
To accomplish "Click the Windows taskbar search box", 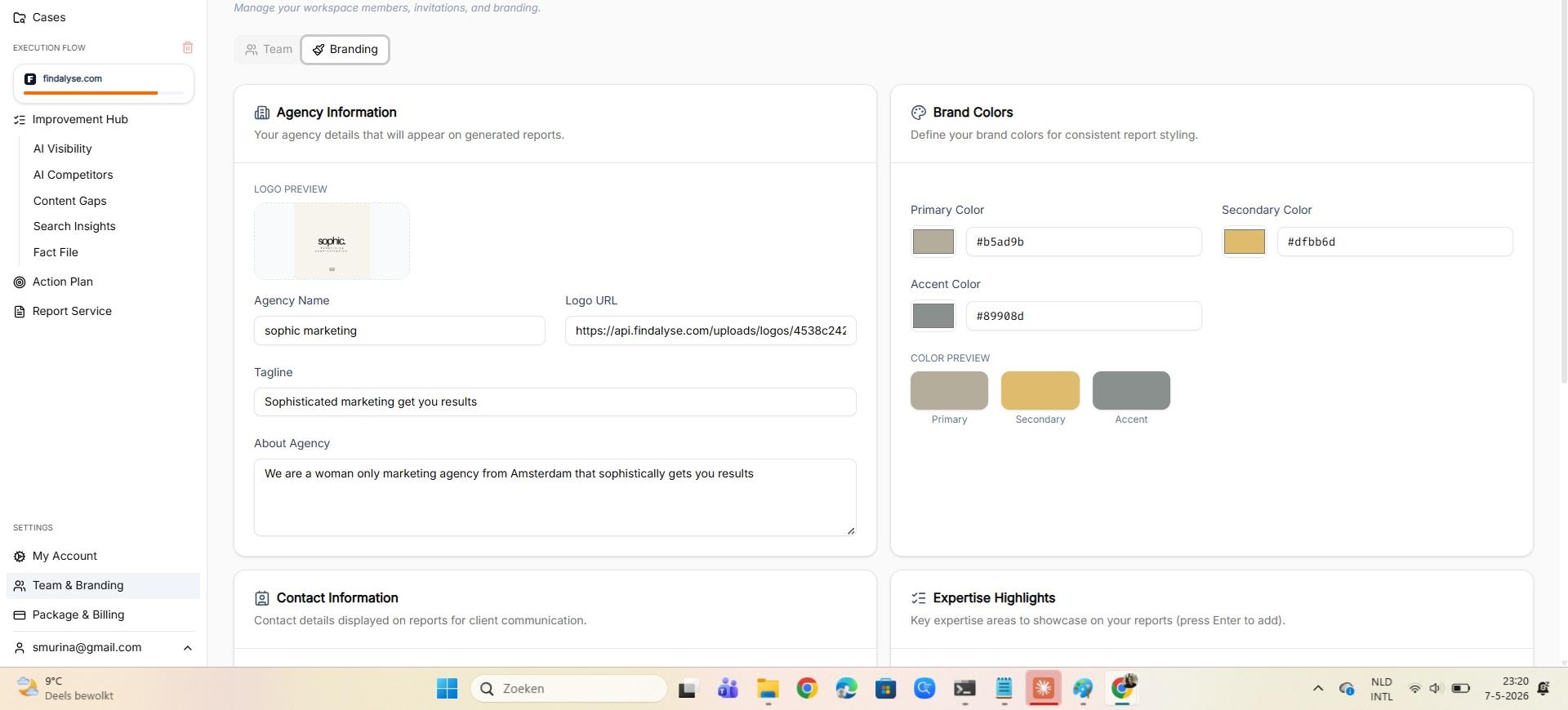I will pos(569,689).
